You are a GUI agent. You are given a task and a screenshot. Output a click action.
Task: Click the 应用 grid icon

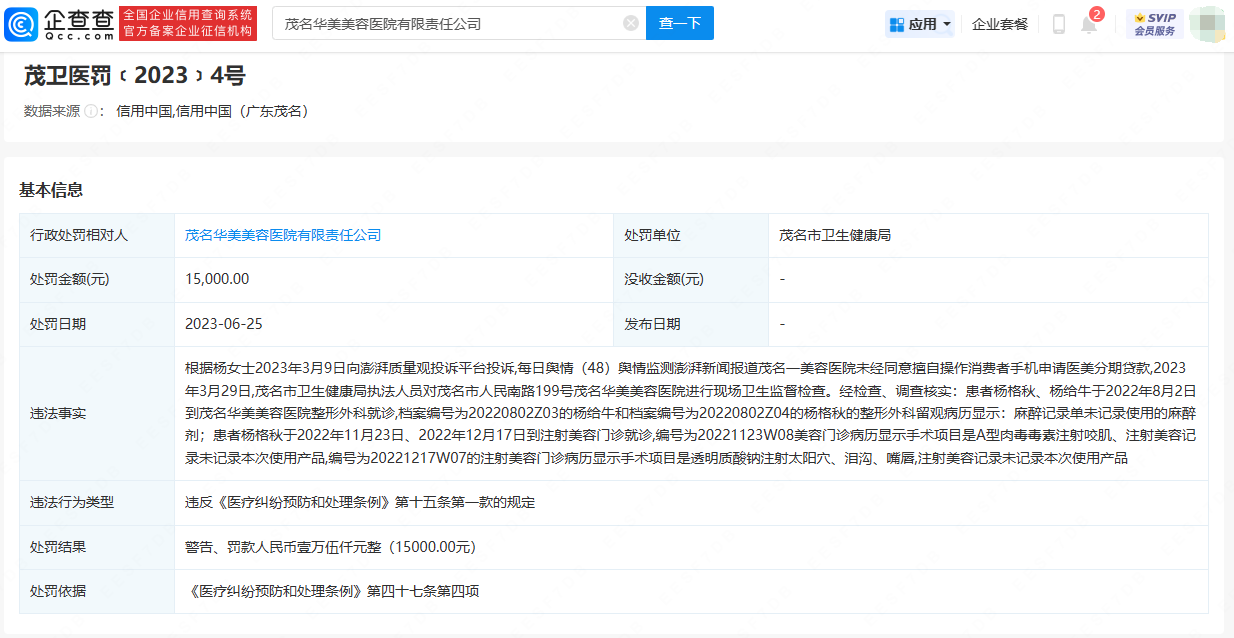[x=897, y=24]
